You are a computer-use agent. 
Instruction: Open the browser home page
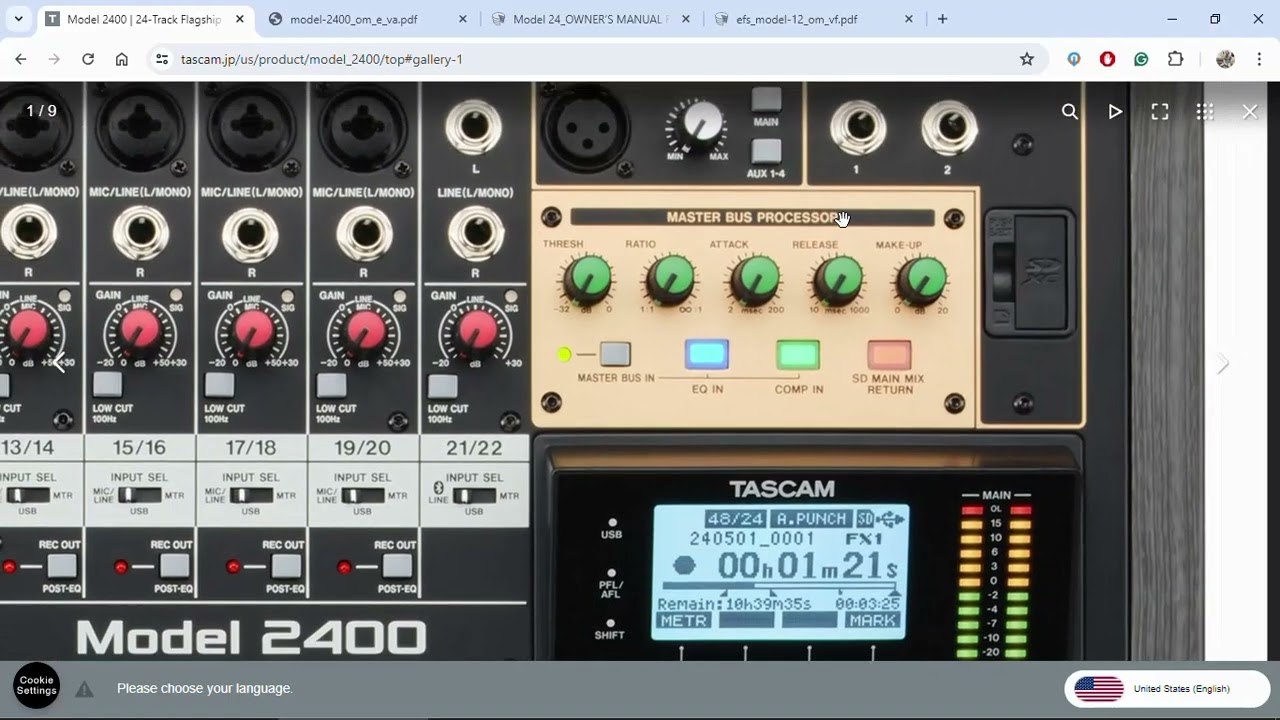pyautogui.click(x=122, y=59)
